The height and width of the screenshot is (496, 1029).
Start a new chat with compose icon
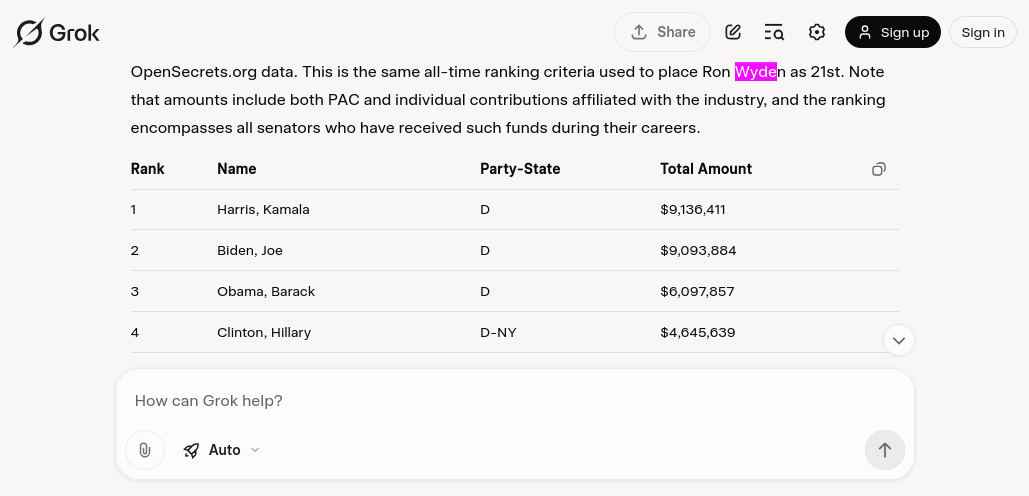tap(733, 32)
